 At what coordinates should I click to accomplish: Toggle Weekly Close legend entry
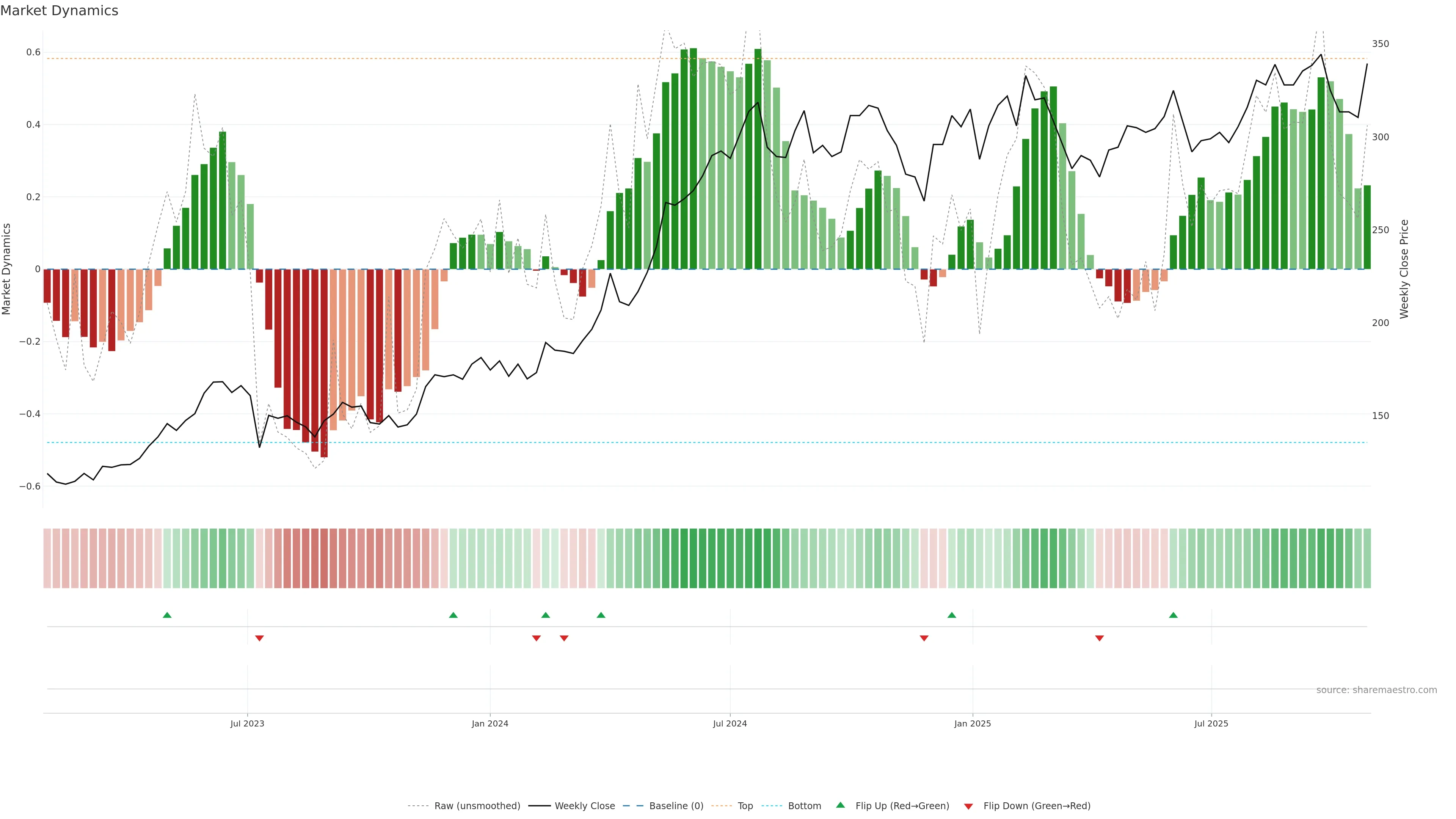pos(584,805)
